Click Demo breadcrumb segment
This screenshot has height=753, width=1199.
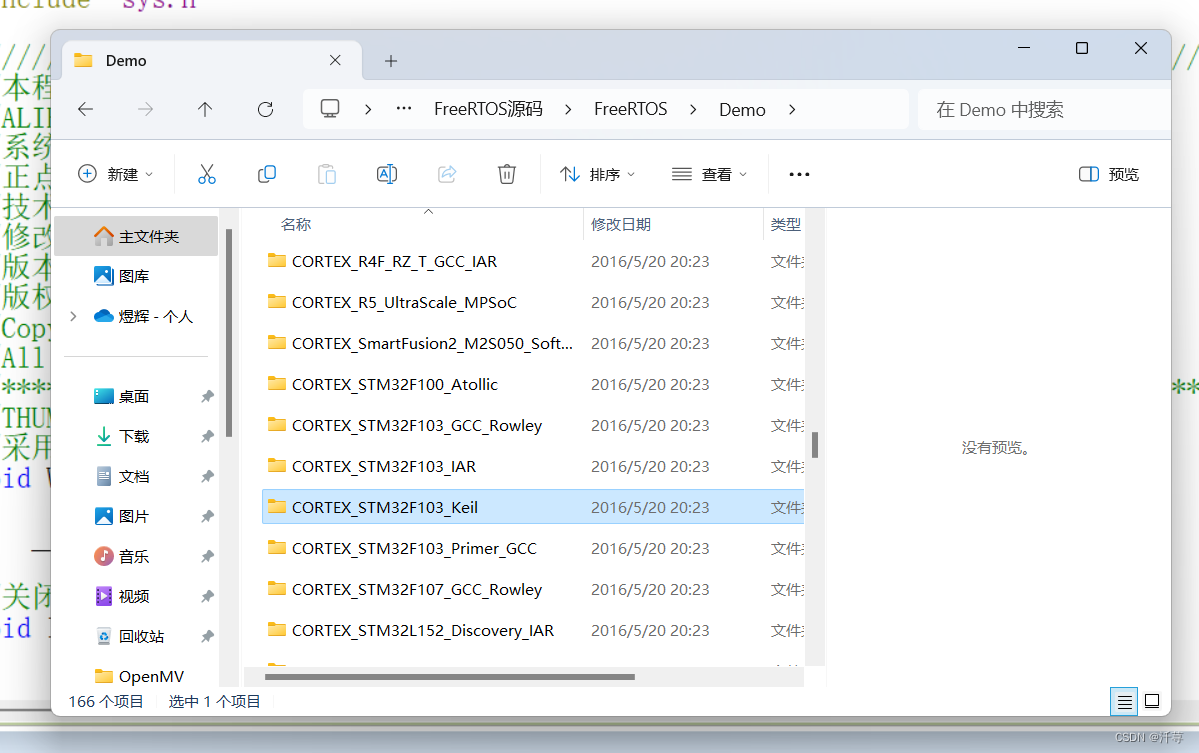(742, 109)
